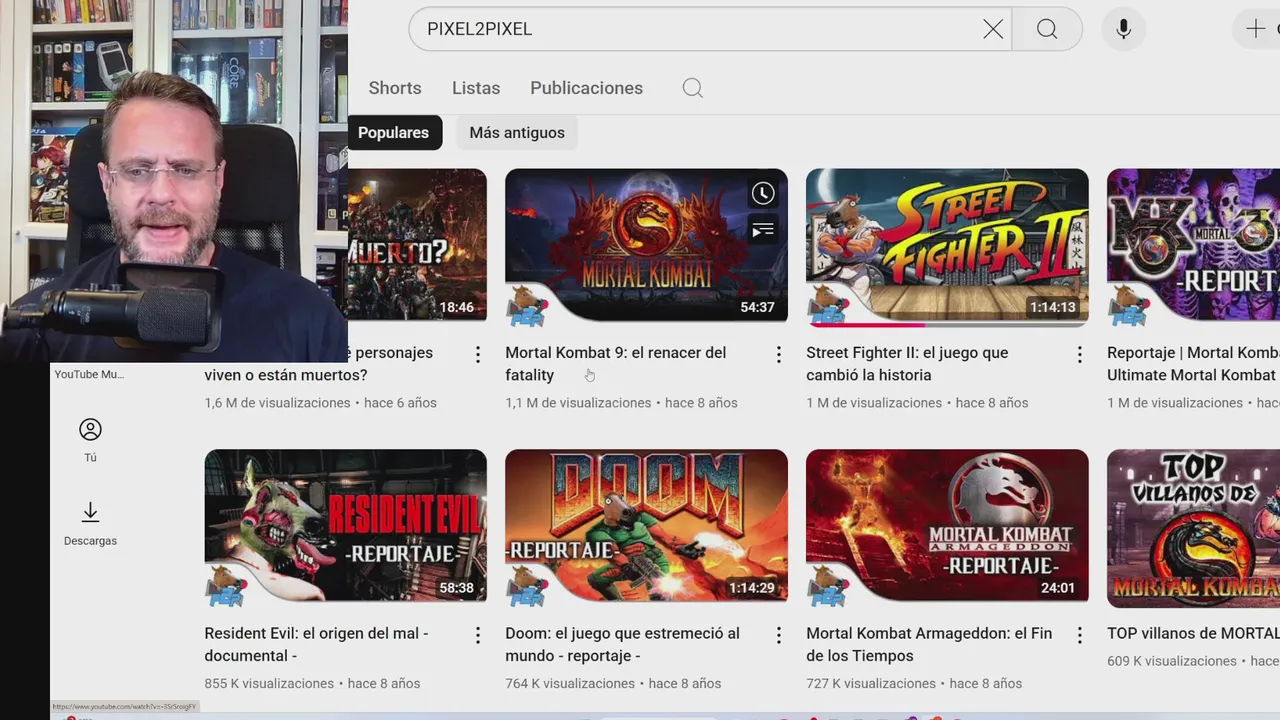
Task: Add Mortal Kombat 9 to queue
Action: (763, 231)
